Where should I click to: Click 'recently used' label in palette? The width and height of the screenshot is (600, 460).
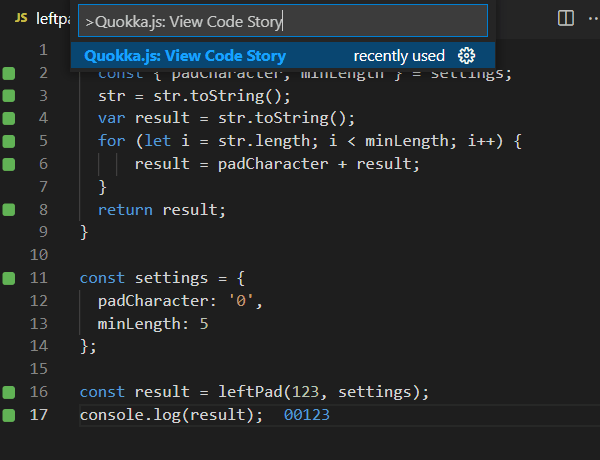(399, 56)
